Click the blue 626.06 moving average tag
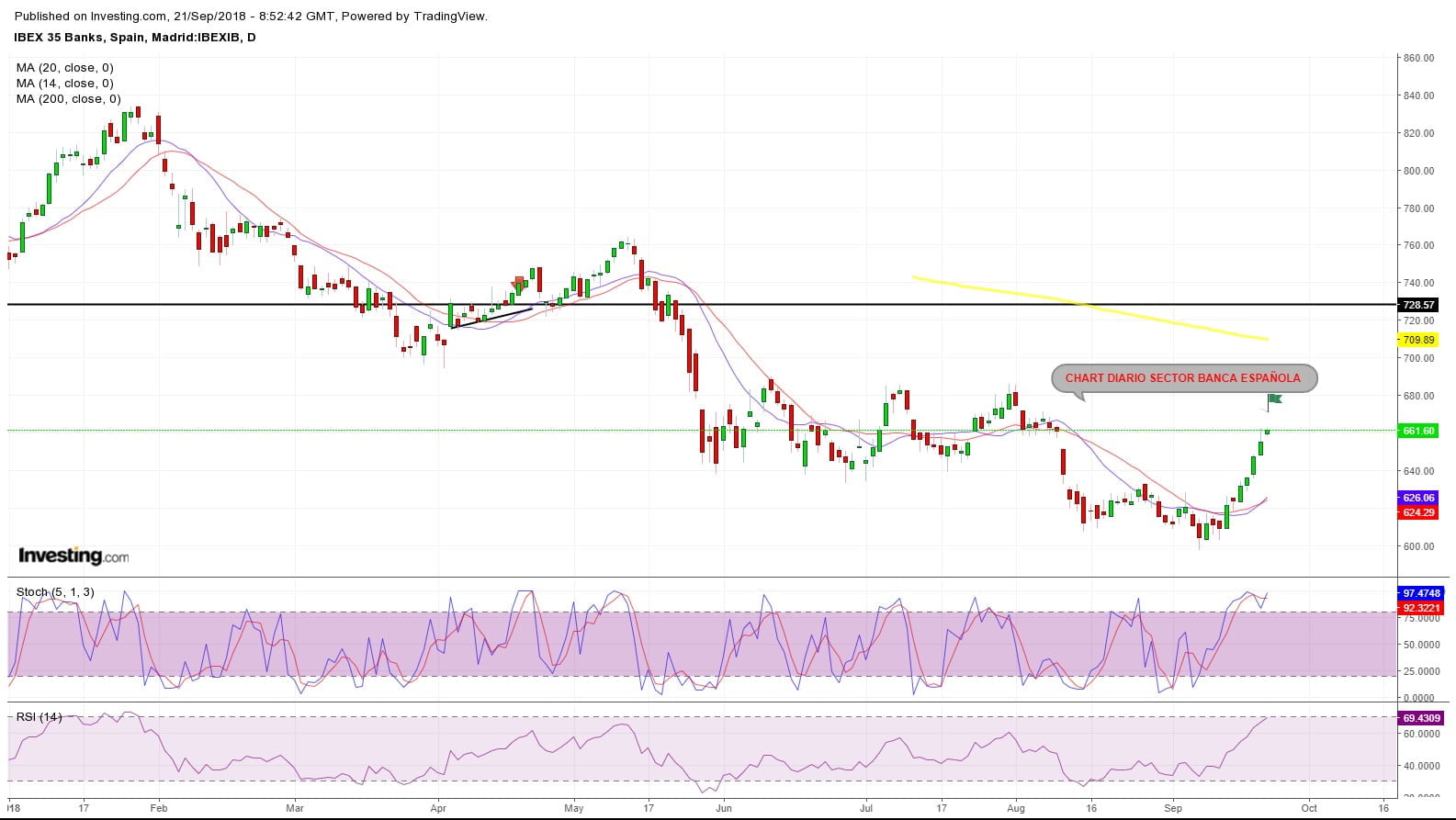This screenshot has width=1456, height=820. (x=1418, y=498)
